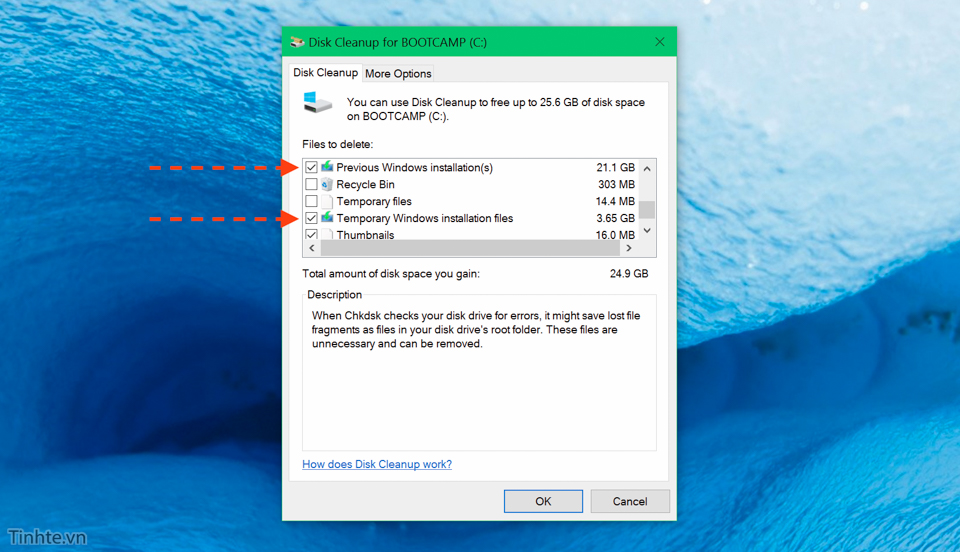Click the 24.9 GB total space value
This screenshot has width=960, height=552.
pos(629,274)
